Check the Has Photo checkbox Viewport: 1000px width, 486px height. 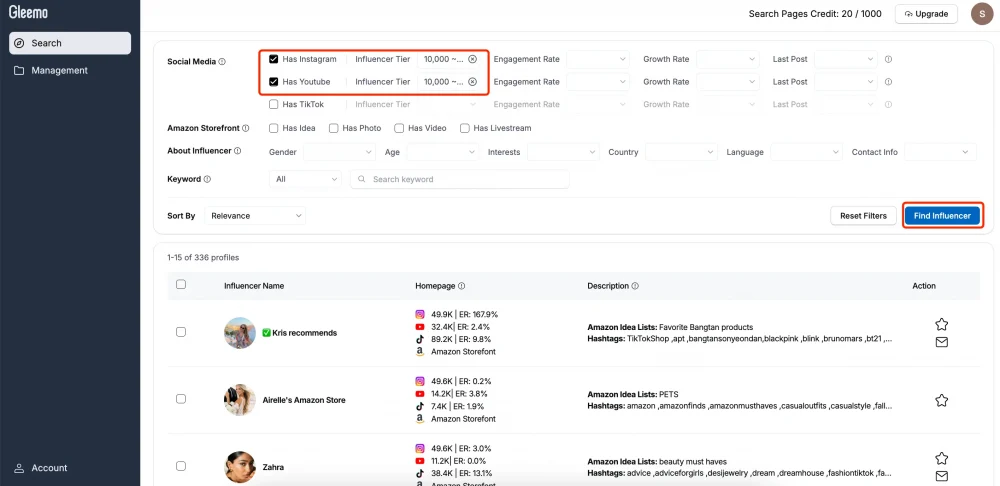(334, 128)
